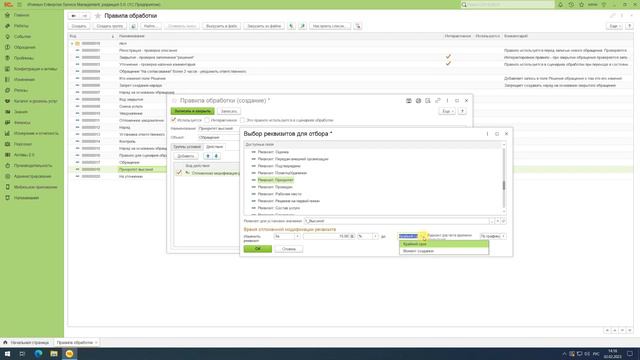Move action down with the down arrow
This screenshot has width=640, height=360.
pyautogui.click(x=216, y=156)
